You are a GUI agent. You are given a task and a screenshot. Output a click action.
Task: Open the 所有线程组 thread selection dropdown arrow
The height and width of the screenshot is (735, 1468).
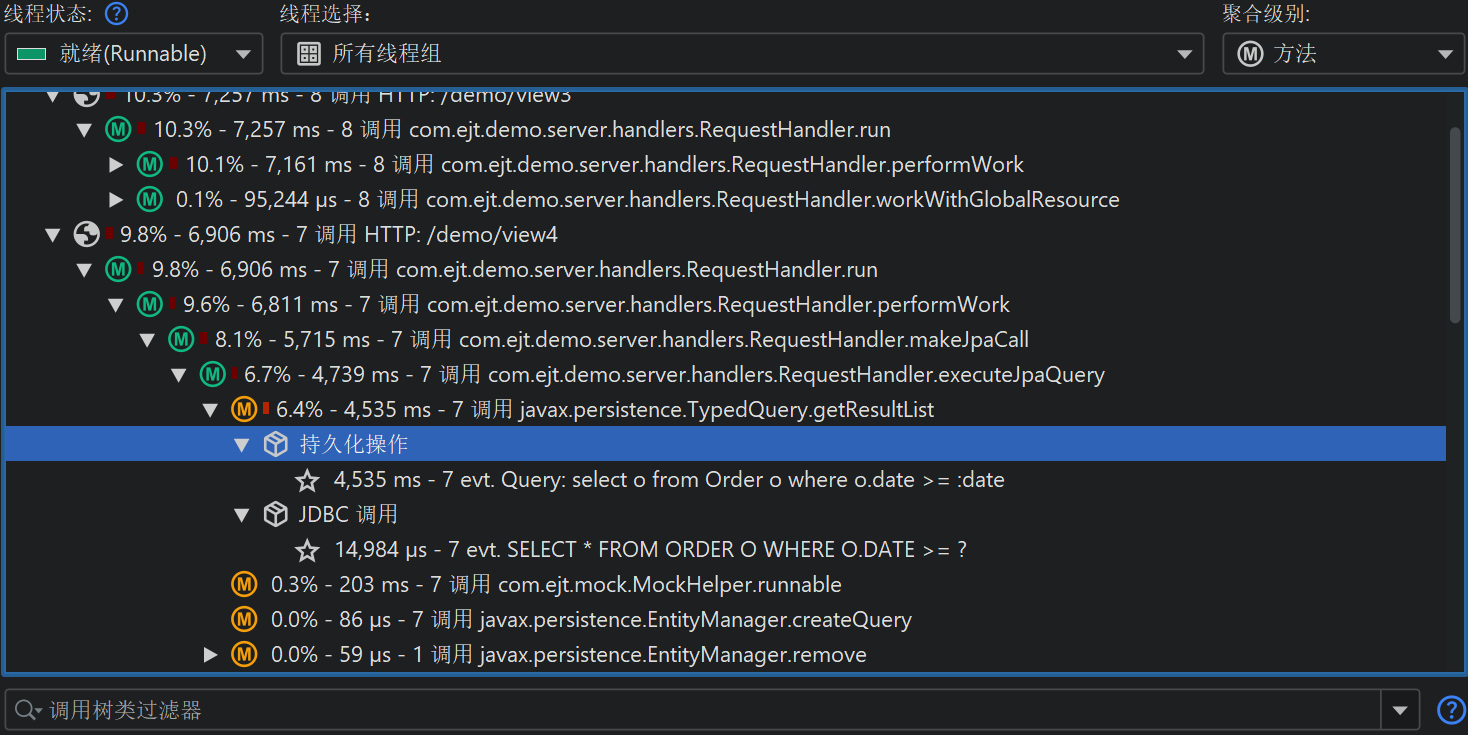point(1184,54)
